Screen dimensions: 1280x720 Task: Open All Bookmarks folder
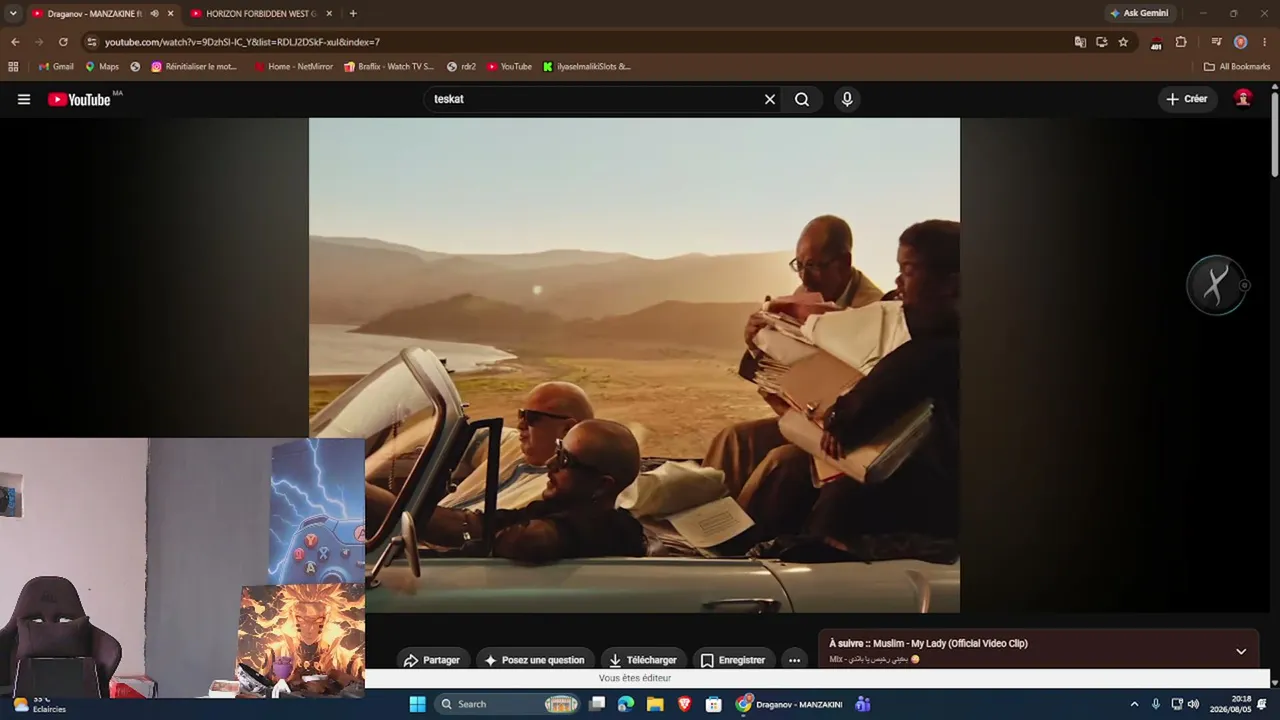(1237, 67)
